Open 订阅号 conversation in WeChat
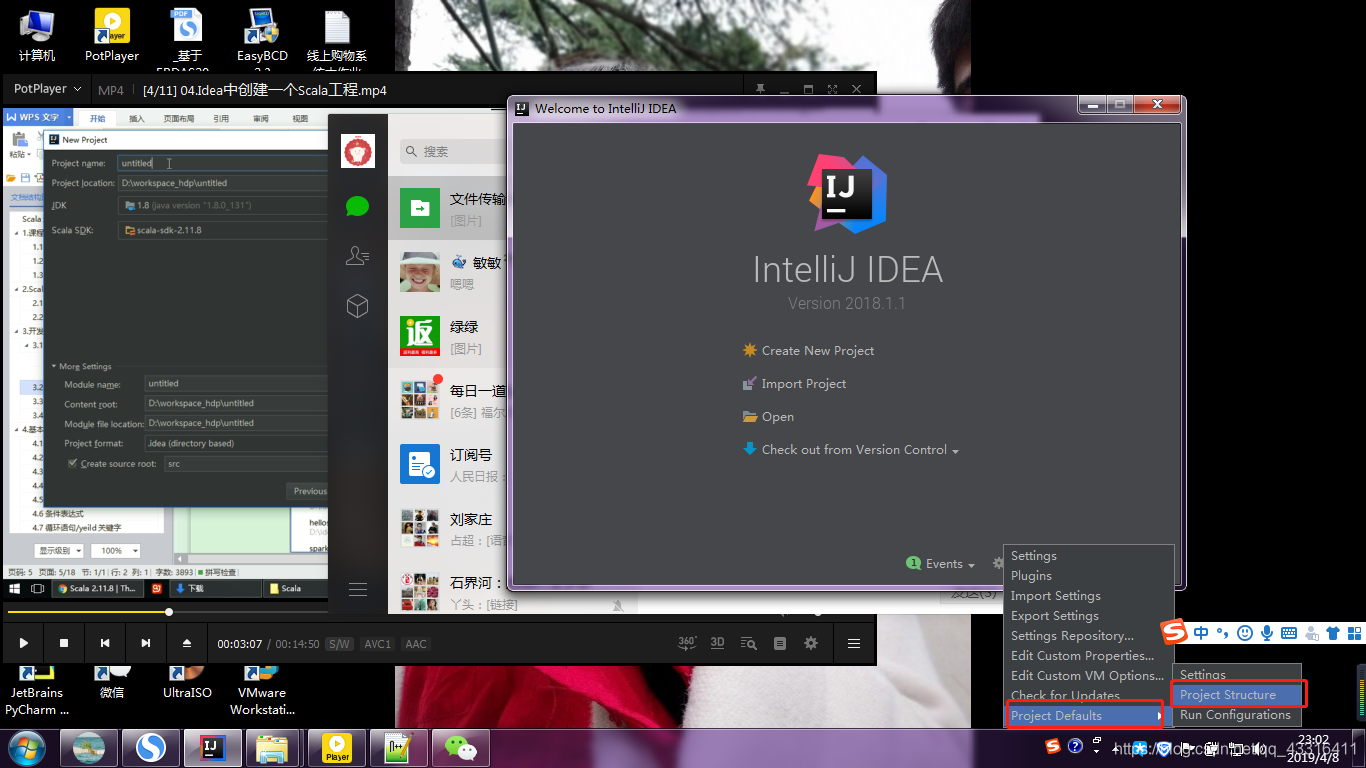 pyautogui.click(x=449, y=465)
